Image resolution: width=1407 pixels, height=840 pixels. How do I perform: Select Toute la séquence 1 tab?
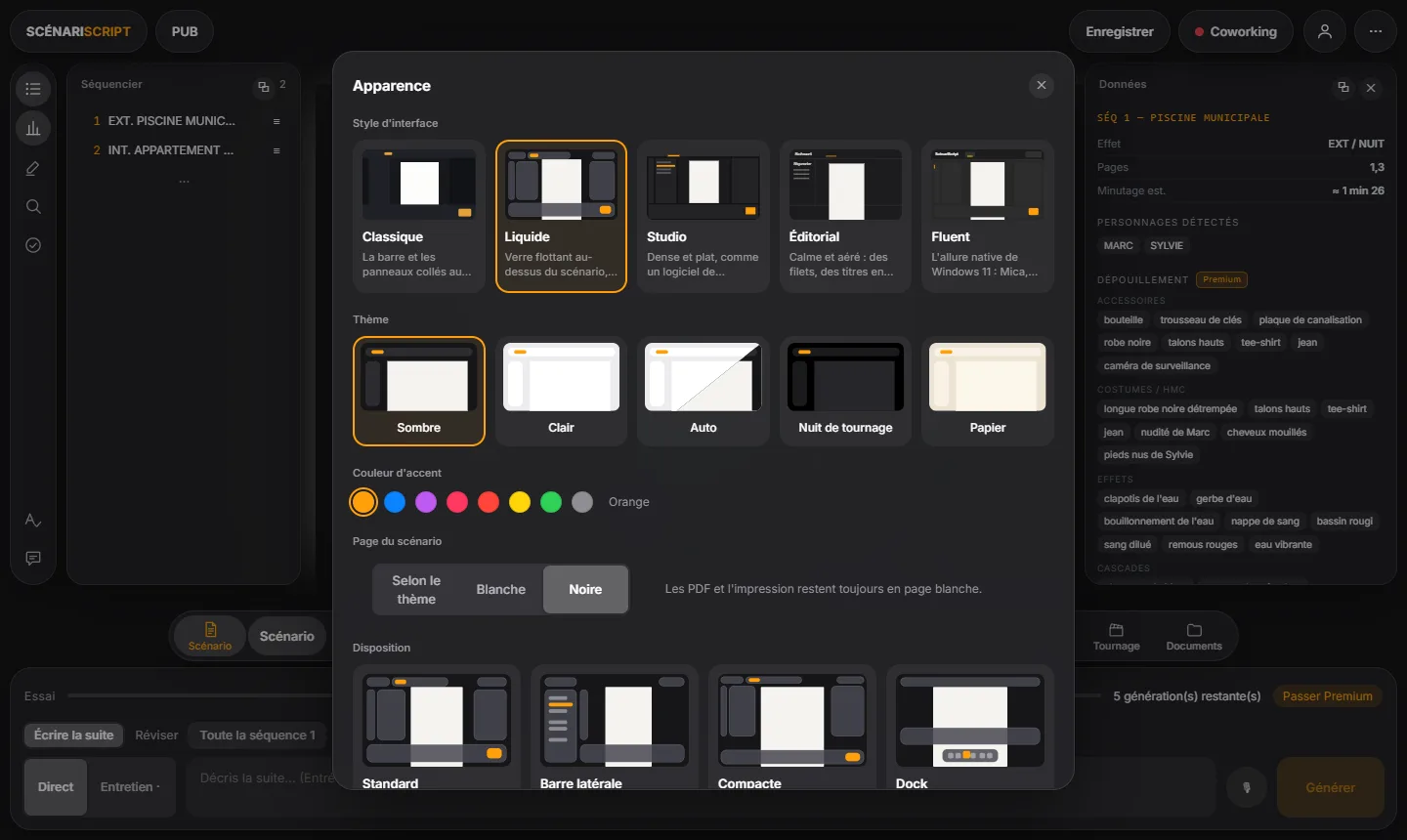click(258, 735)
